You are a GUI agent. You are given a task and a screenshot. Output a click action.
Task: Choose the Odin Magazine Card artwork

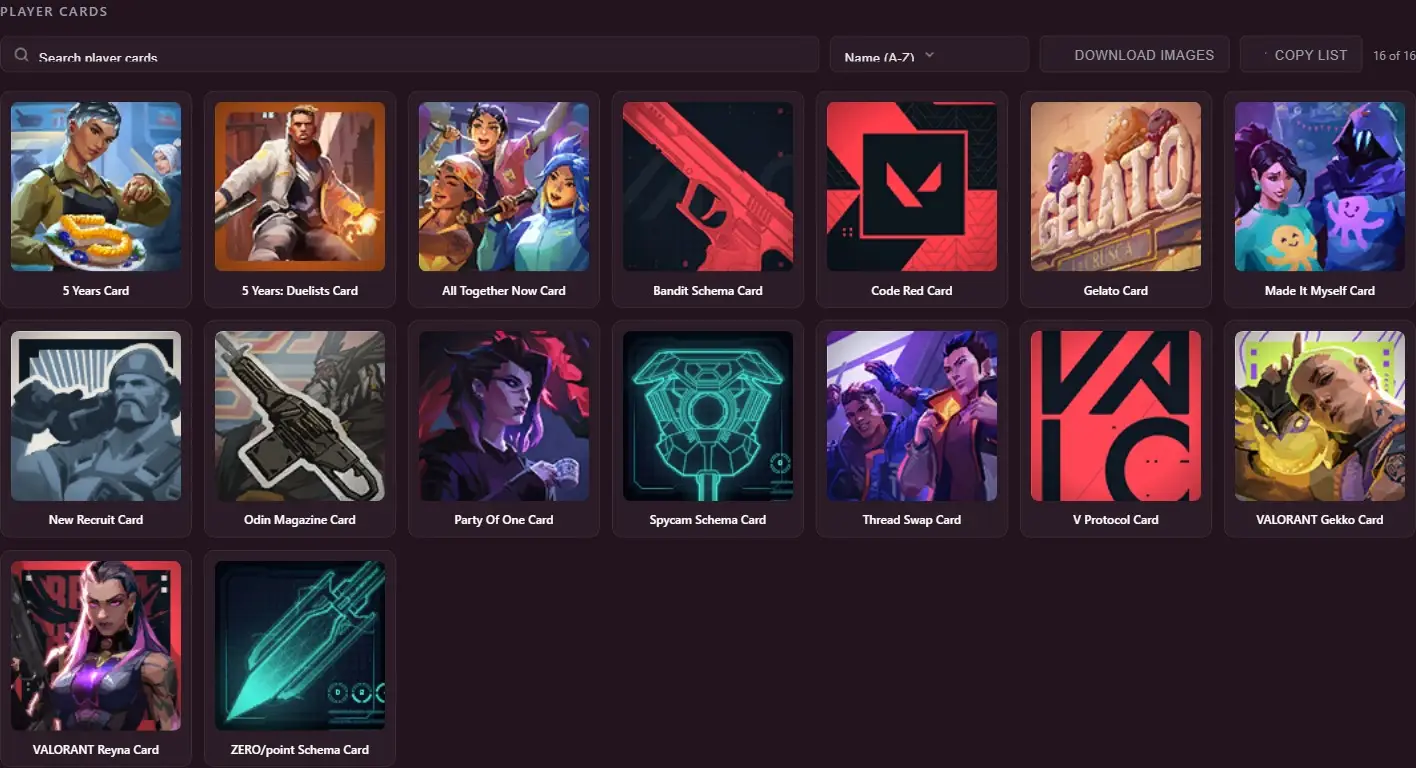(300, 416)
